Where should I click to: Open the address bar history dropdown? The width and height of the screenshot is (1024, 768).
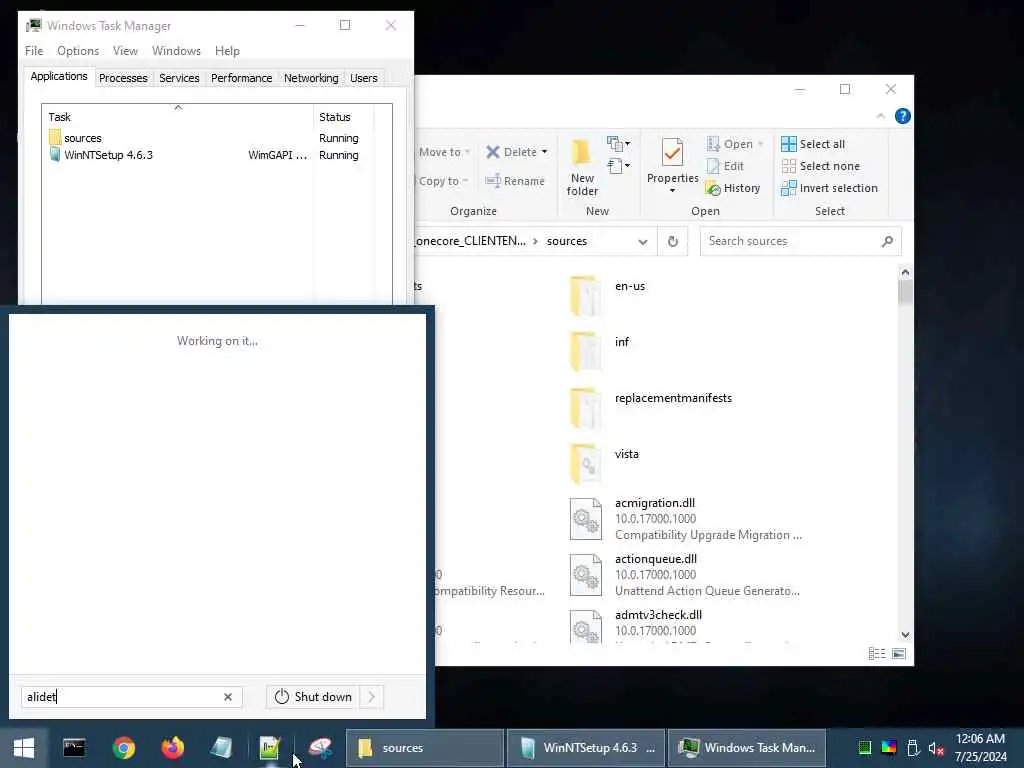pyautogui.click(x=643, y=242)
